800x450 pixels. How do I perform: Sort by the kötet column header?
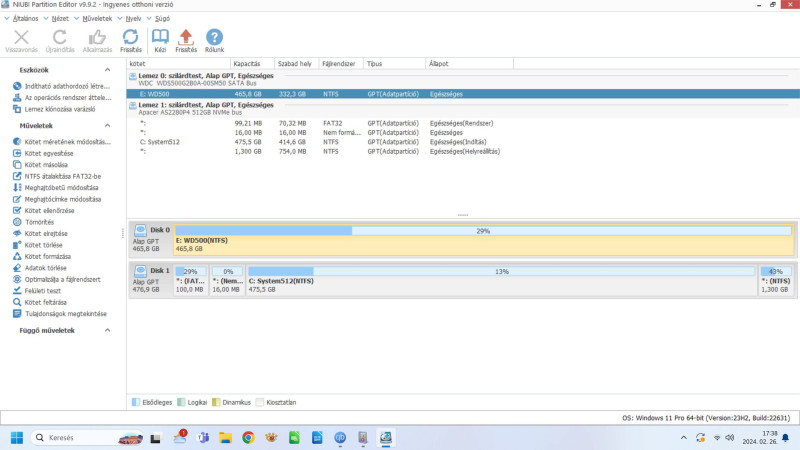coord(178,64)
